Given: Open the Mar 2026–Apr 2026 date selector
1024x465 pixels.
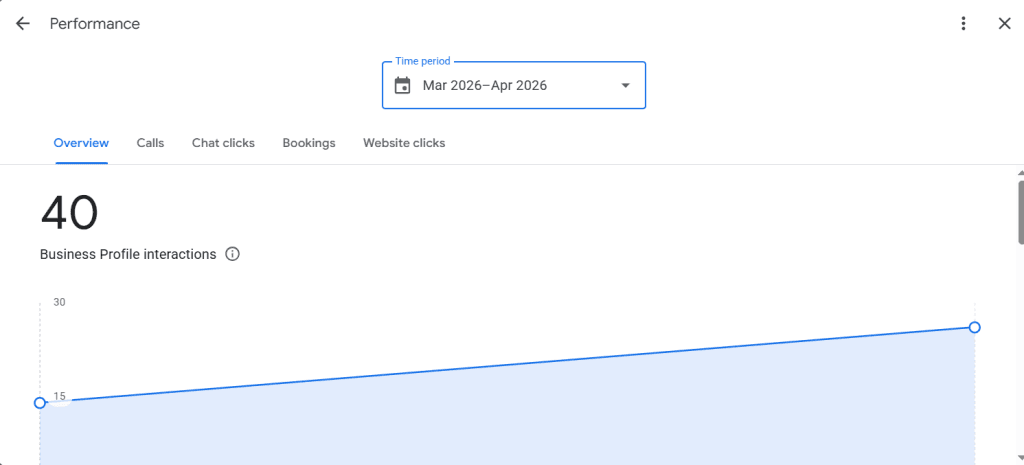Looking at the screenshot, I should coord(514,86).
